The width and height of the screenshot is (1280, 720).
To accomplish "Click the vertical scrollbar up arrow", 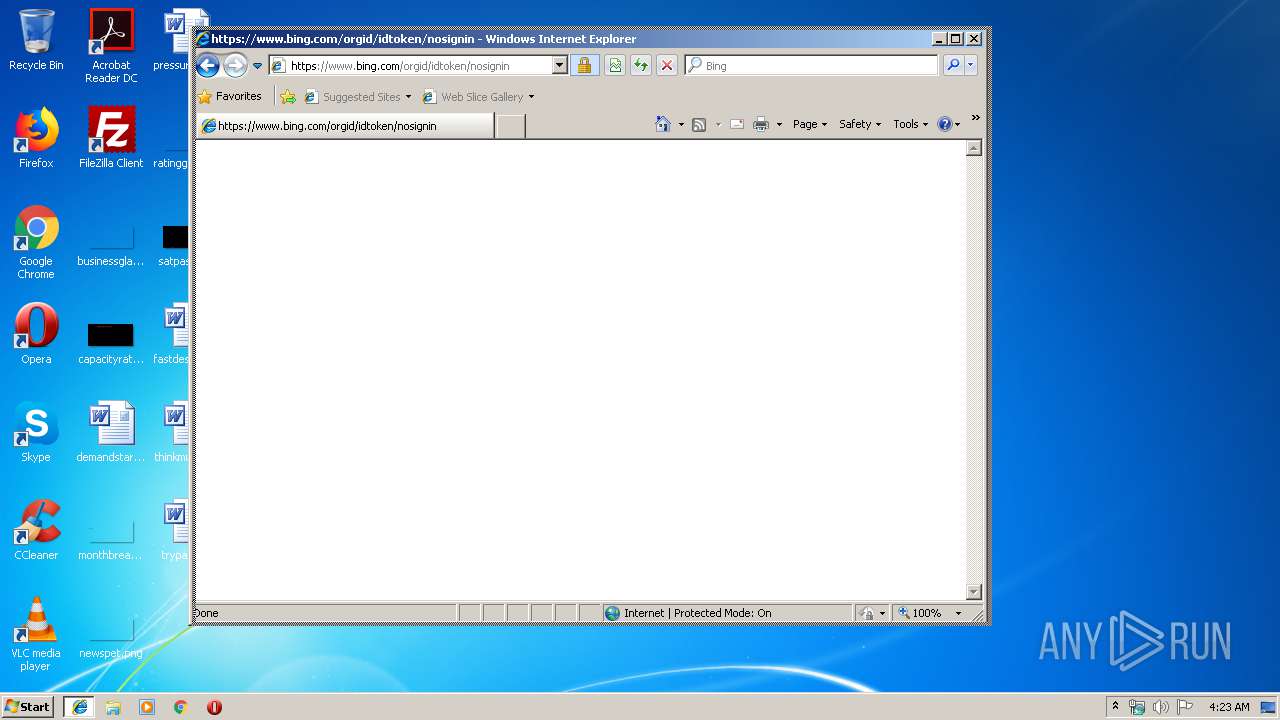I will 974,148.
